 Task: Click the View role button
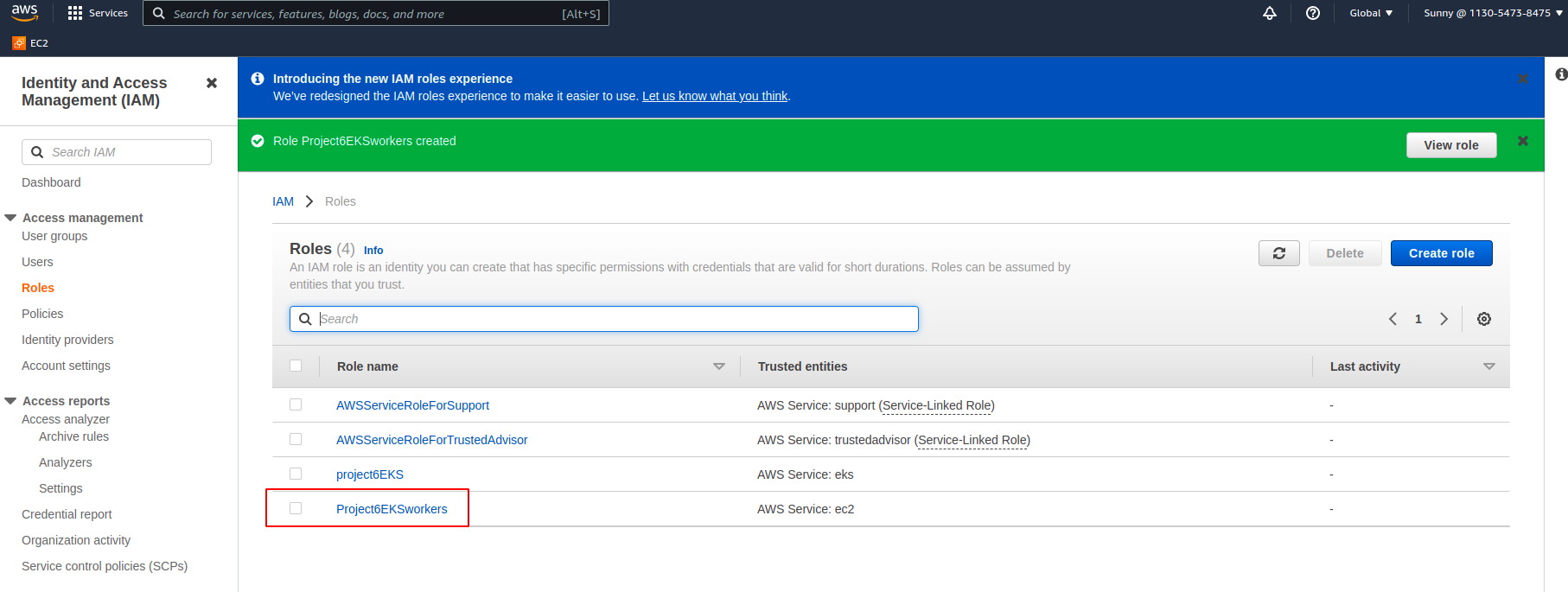click(x=1451, y=145)
